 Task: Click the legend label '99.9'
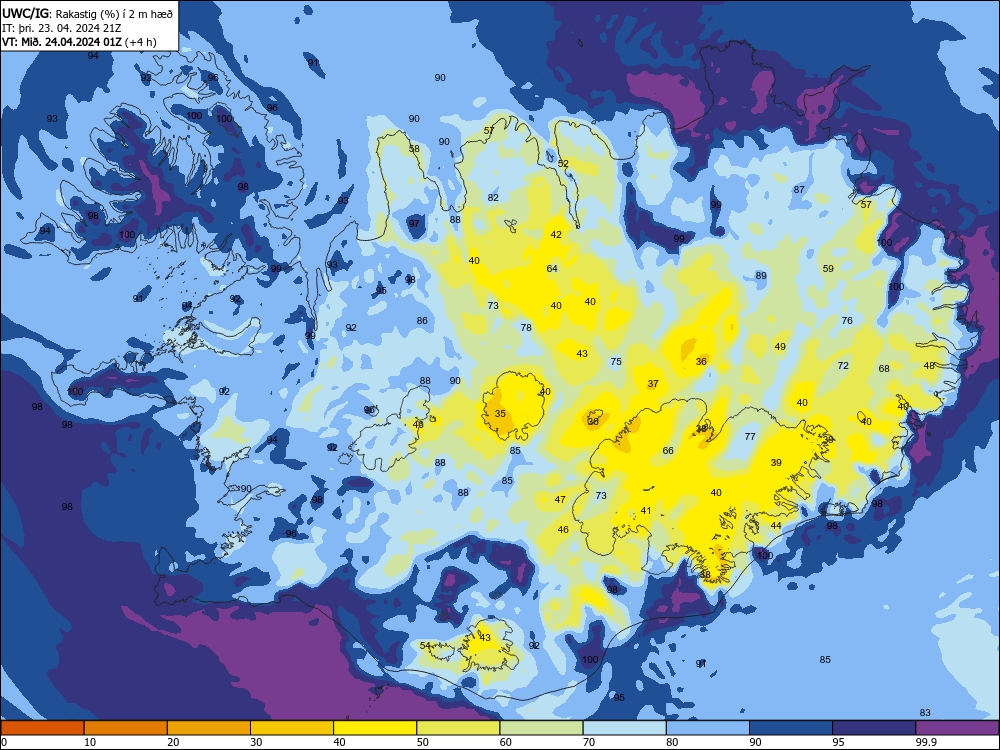pyautogui.click(x=925, y=742)
